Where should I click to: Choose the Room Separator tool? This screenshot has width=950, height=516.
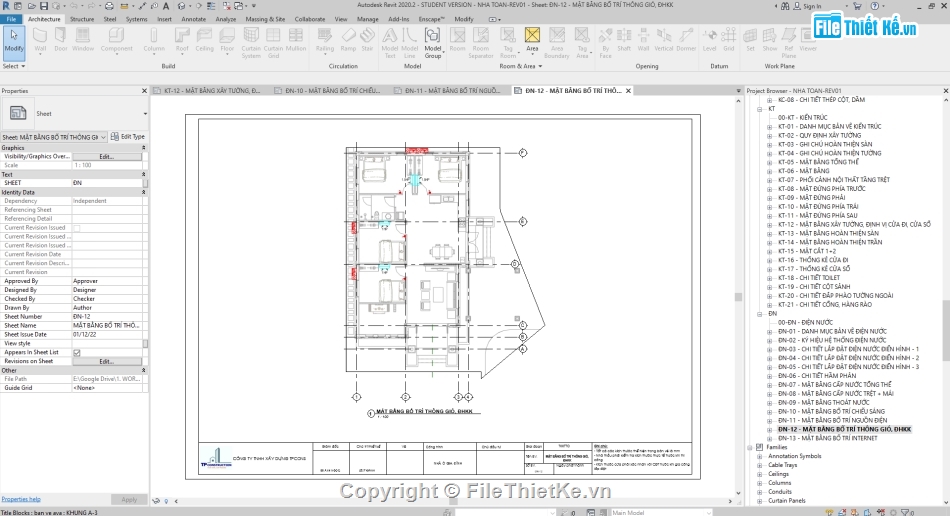tap(480, 42)
